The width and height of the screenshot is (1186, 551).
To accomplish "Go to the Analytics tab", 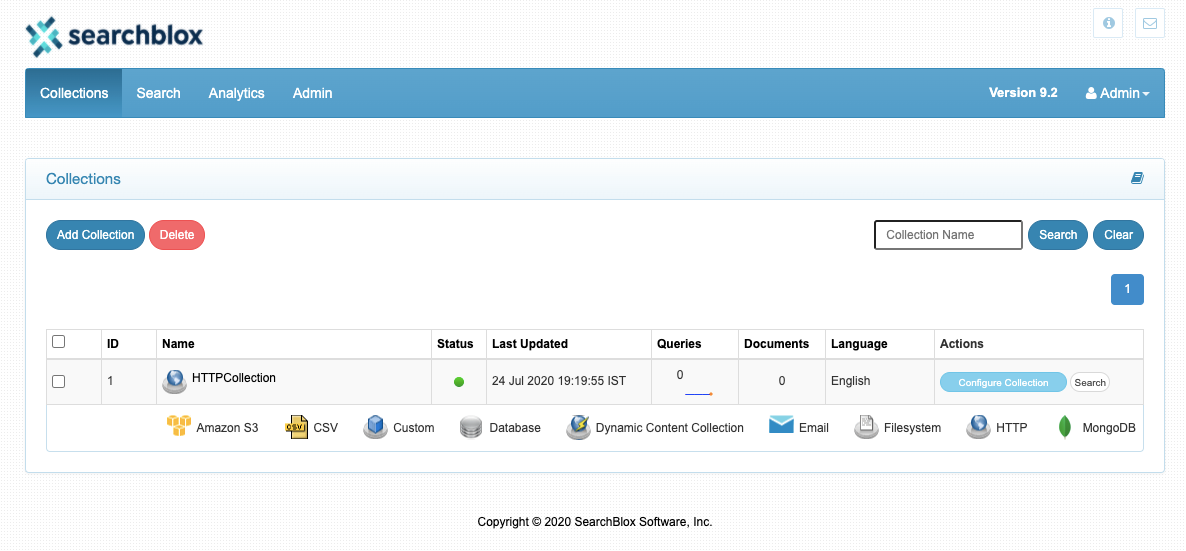I will click(237, 93).
